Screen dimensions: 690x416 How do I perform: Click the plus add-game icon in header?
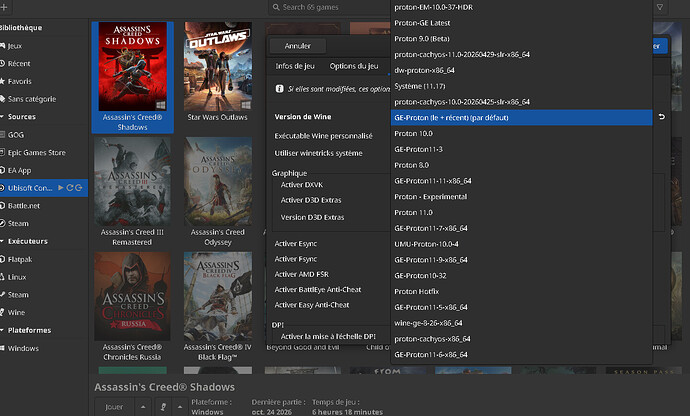[x=4, y=7]
